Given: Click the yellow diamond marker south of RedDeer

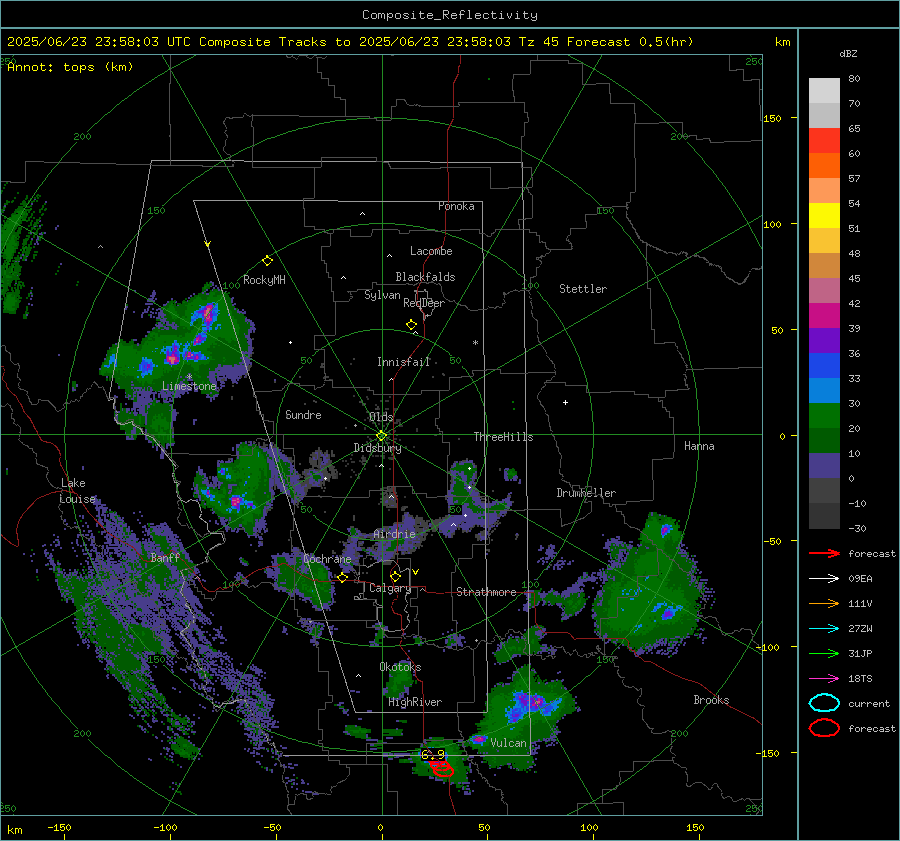Looking at the screenshot, I should (412, 325).
